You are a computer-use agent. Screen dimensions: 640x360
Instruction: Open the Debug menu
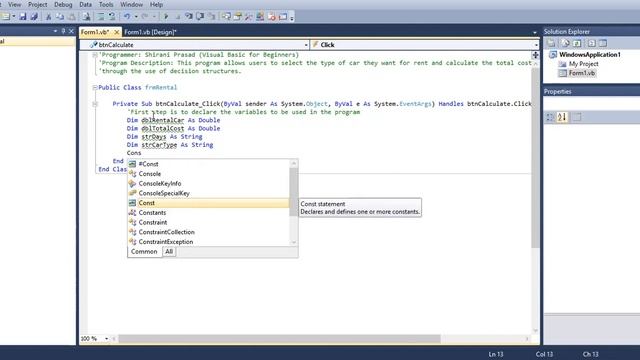click(x=63, y=4)
